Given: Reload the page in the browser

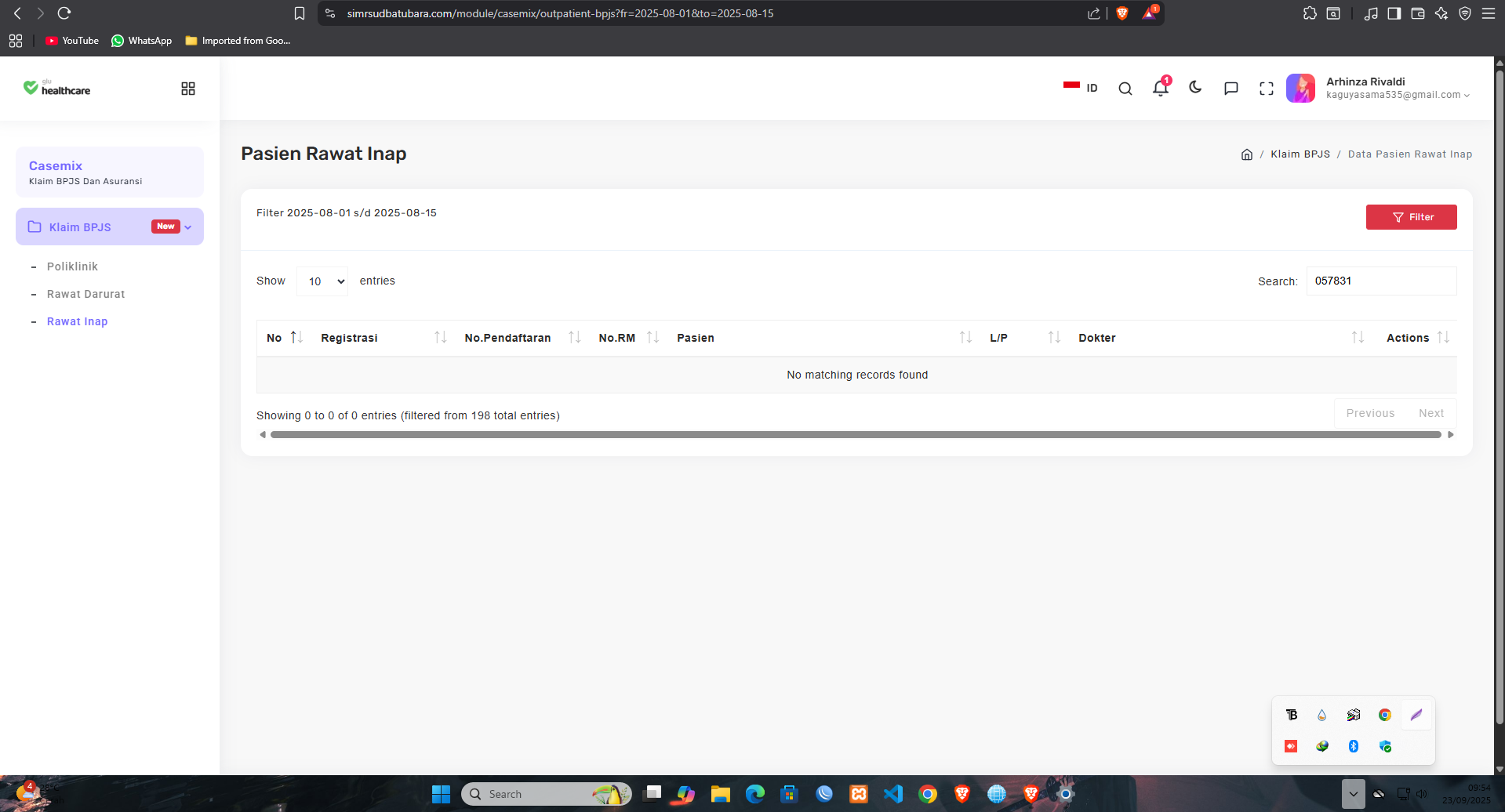Looking at the screenshot, I should tap(64, 13).
